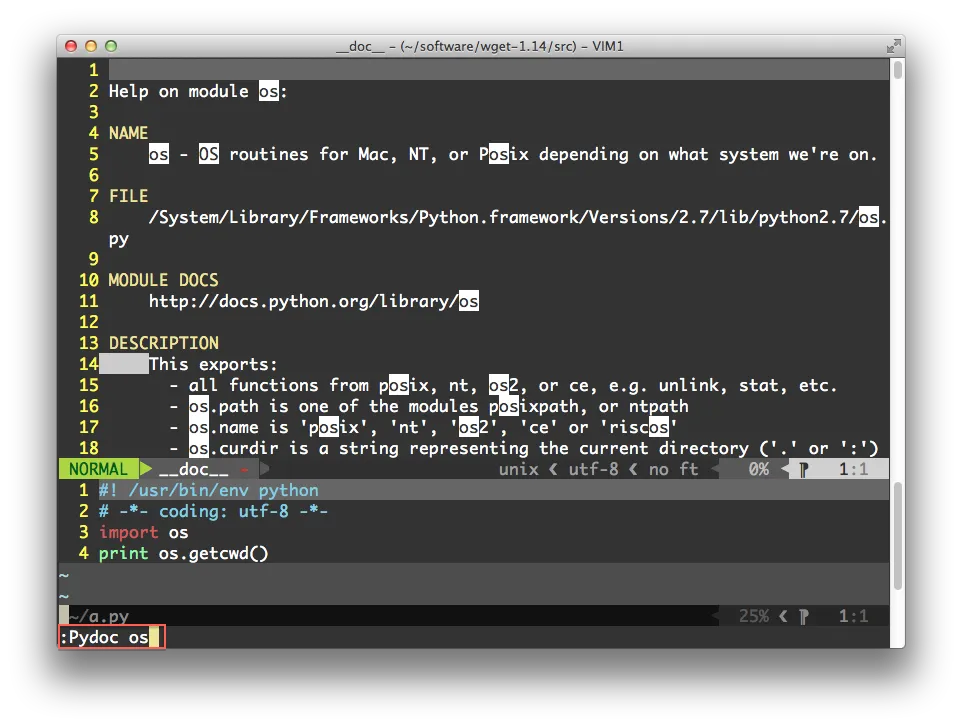Click the yellow minimize window button
The height and width of the screenshot is (727, 962).
91,46
